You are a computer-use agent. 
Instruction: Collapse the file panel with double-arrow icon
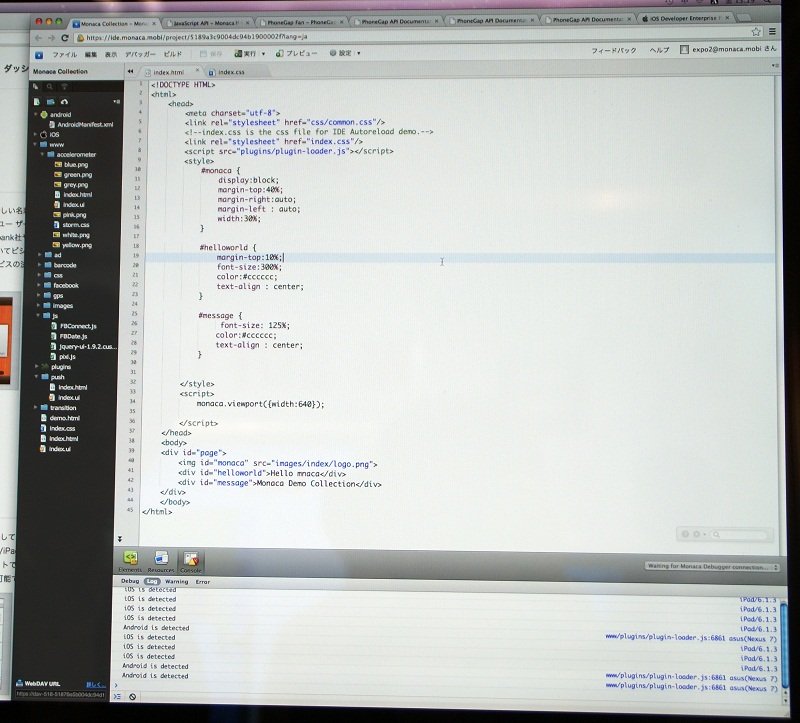(131, 72)
